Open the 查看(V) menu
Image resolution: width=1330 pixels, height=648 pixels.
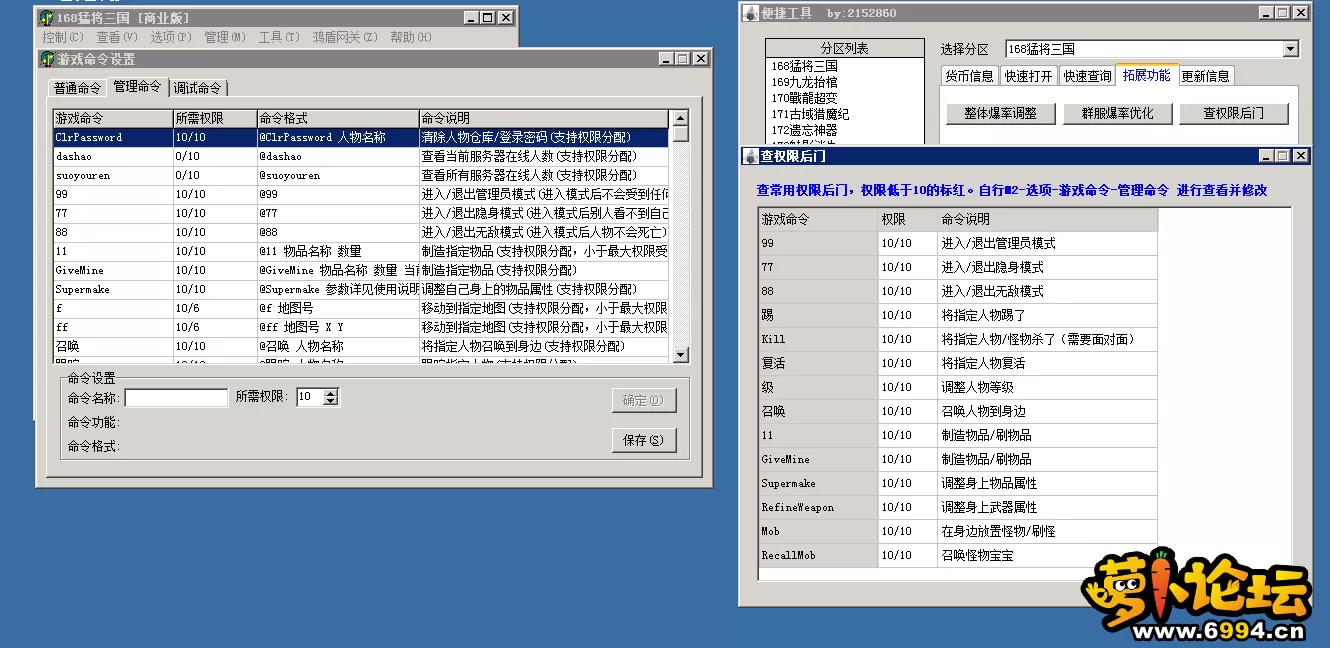[117, 37]
